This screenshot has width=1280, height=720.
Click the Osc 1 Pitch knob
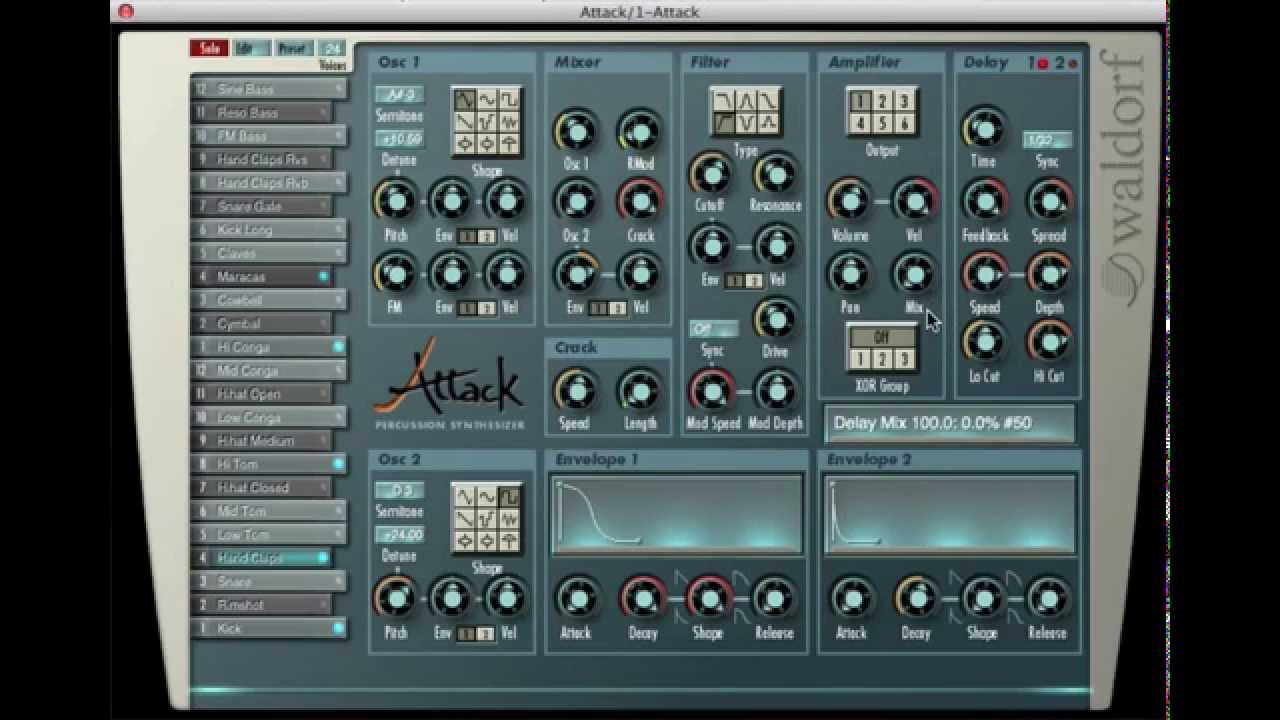(395, 200)
